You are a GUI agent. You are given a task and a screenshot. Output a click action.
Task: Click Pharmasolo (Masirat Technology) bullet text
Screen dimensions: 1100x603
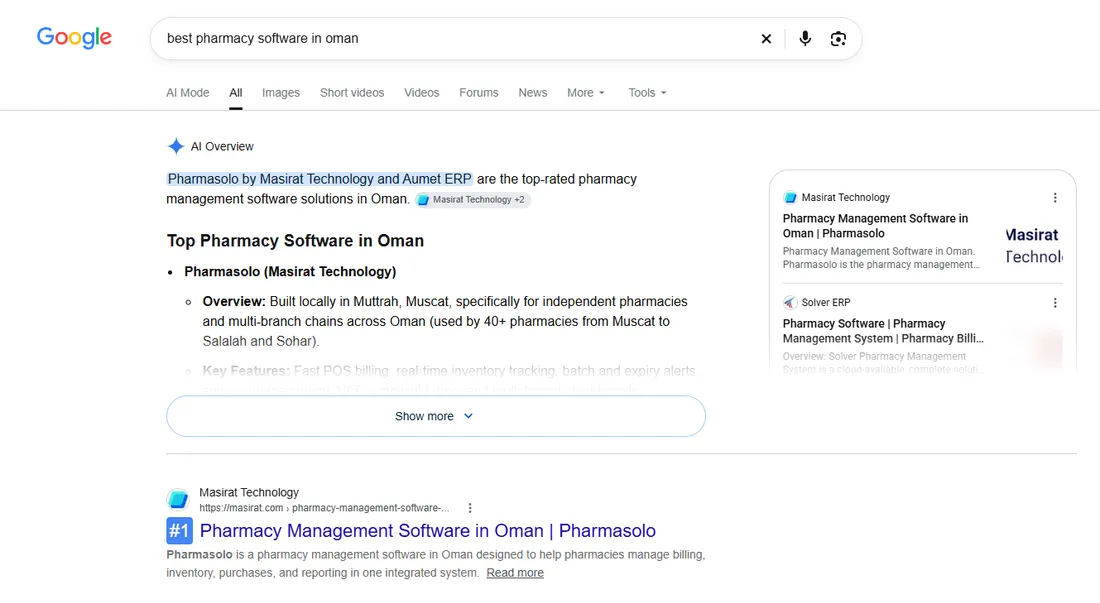[x=290, y=271]
